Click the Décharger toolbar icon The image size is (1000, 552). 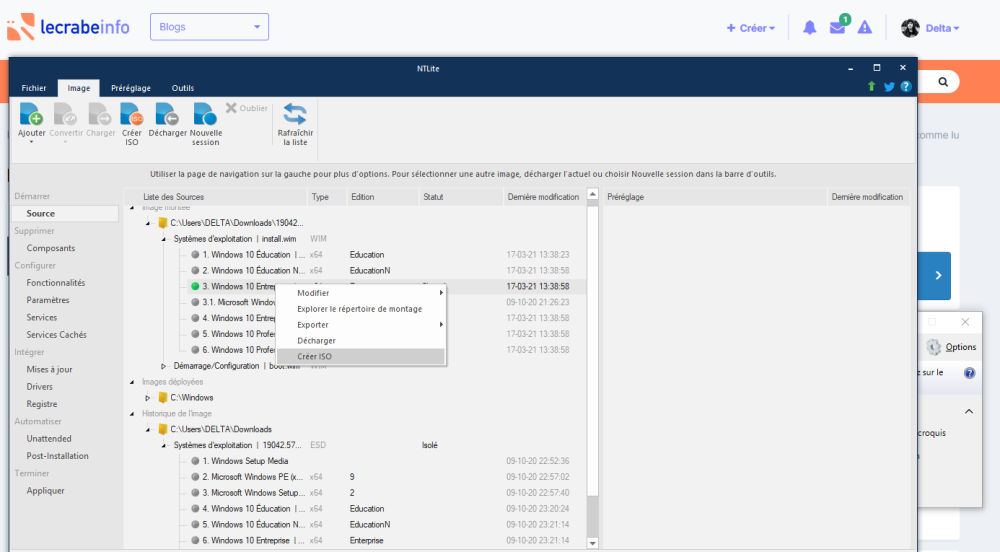pyautogui.click(x=167, y=114)
